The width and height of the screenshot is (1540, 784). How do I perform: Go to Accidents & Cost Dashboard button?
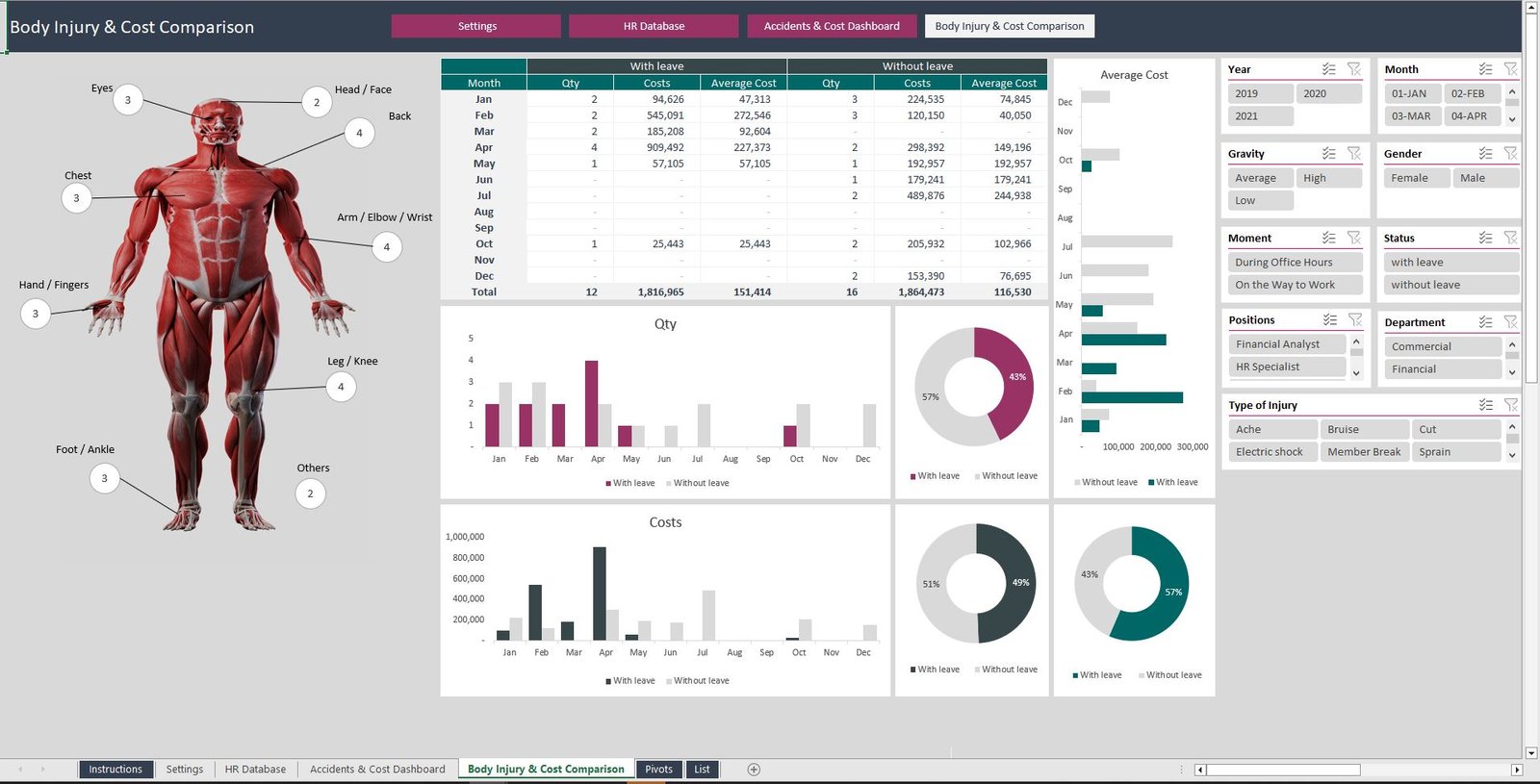click(x=832, y=26)
